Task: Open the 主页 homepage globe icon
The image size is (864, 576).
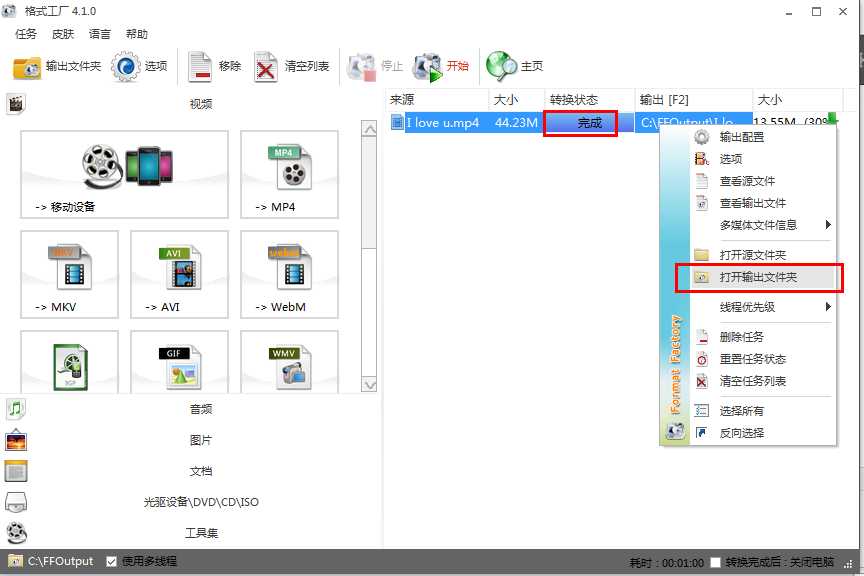Action: [x=501, y=67]
